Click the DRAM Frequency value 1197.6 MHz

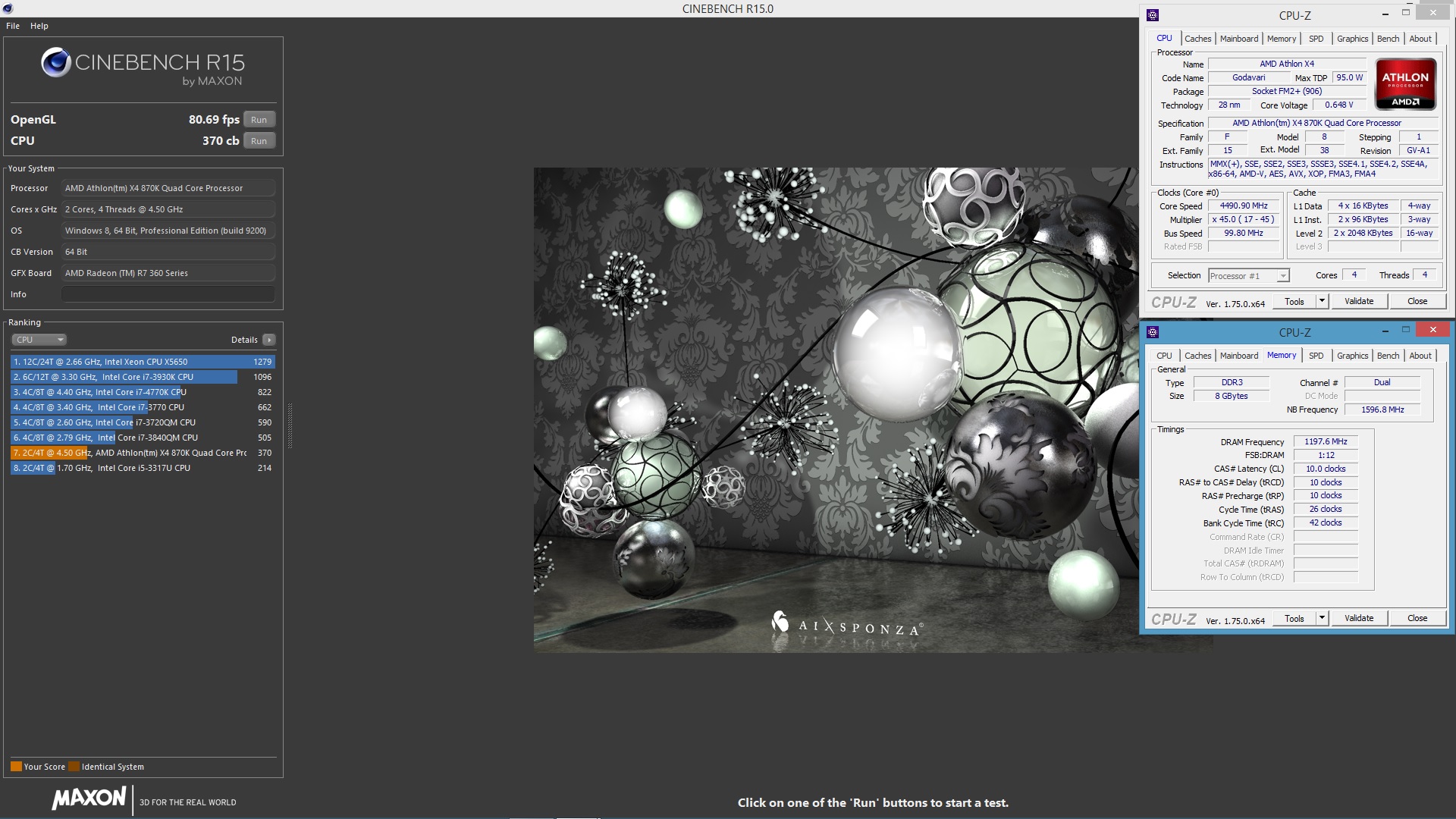click(x=1326, y=442)
